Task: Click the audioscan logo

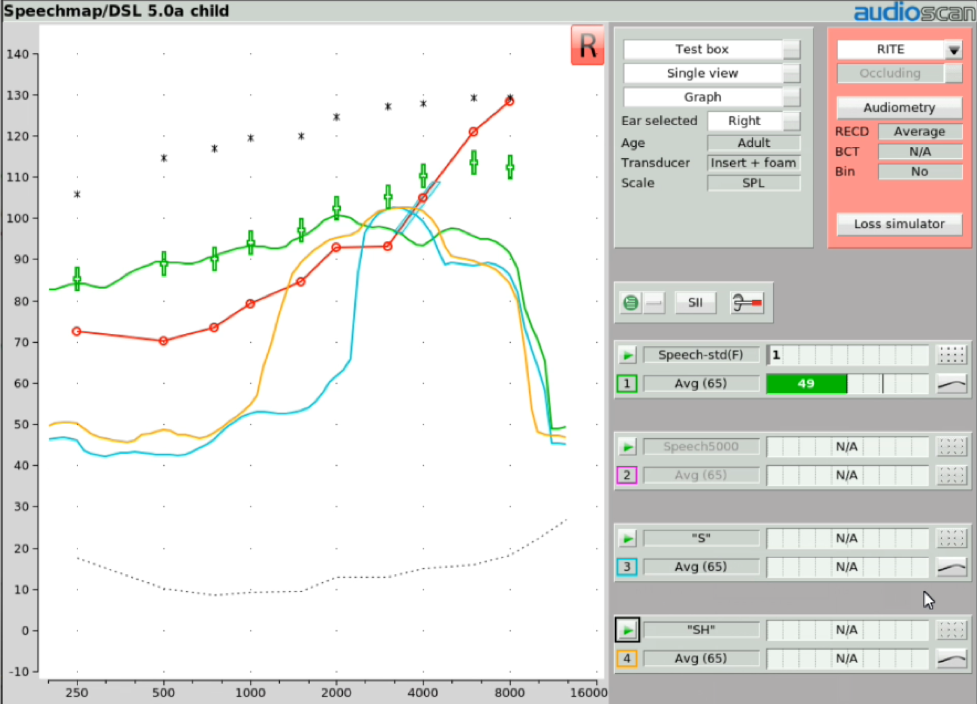Action: 914,12
